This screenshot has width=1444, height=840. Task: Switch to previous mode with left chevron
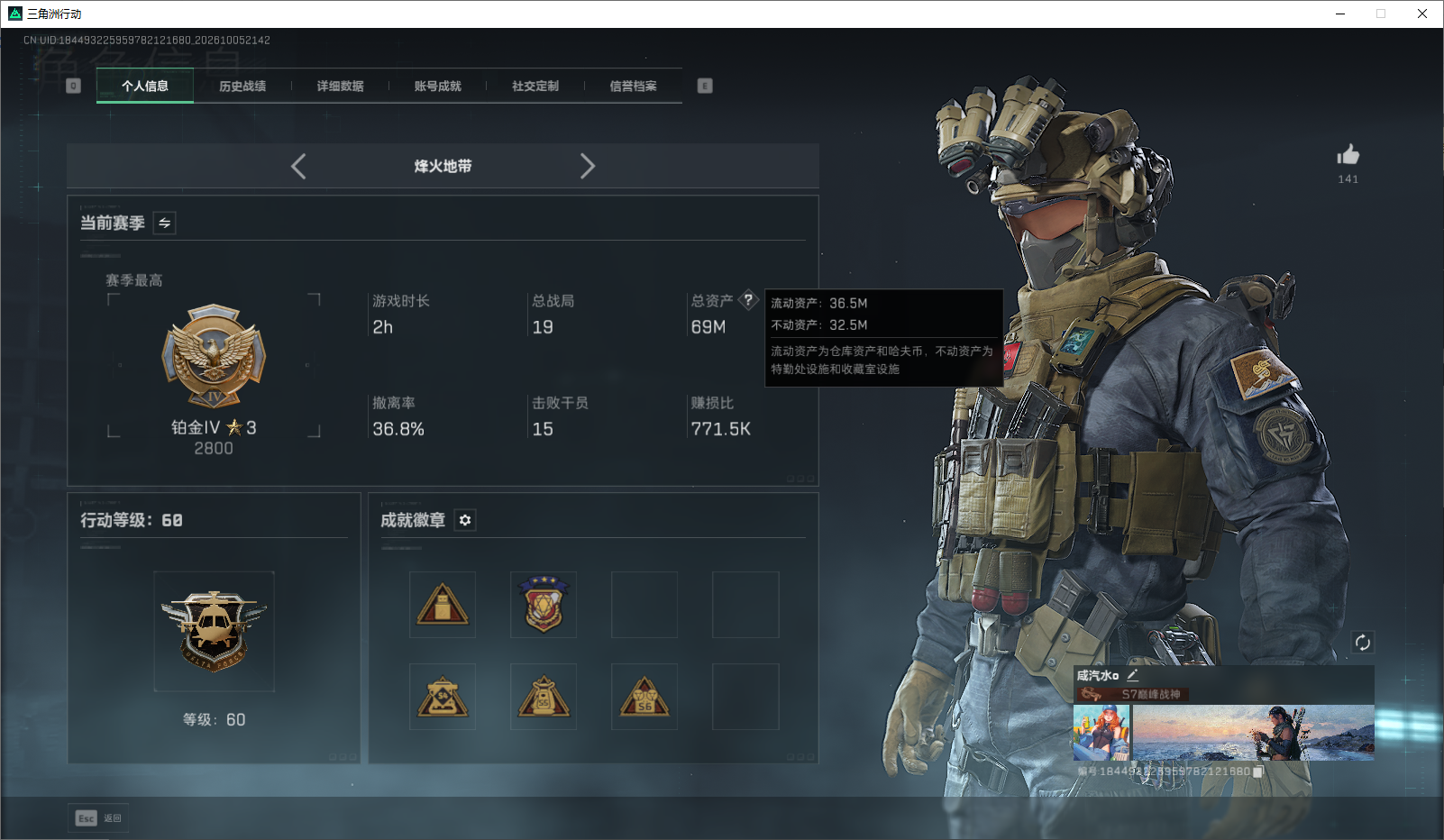pyautogui.click(x=298, y=166)
